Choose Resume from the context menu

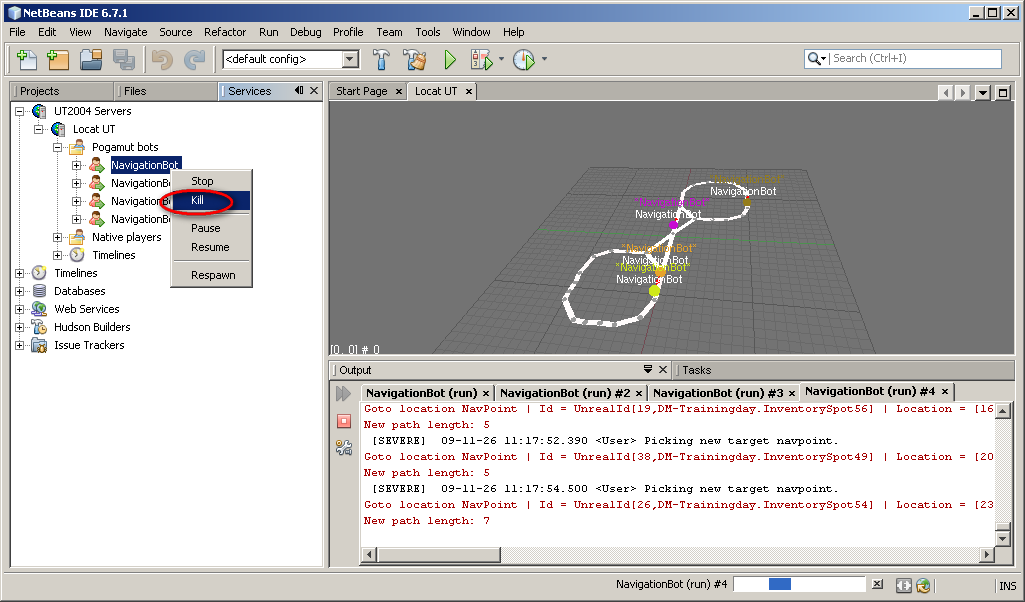pos(210,247)
